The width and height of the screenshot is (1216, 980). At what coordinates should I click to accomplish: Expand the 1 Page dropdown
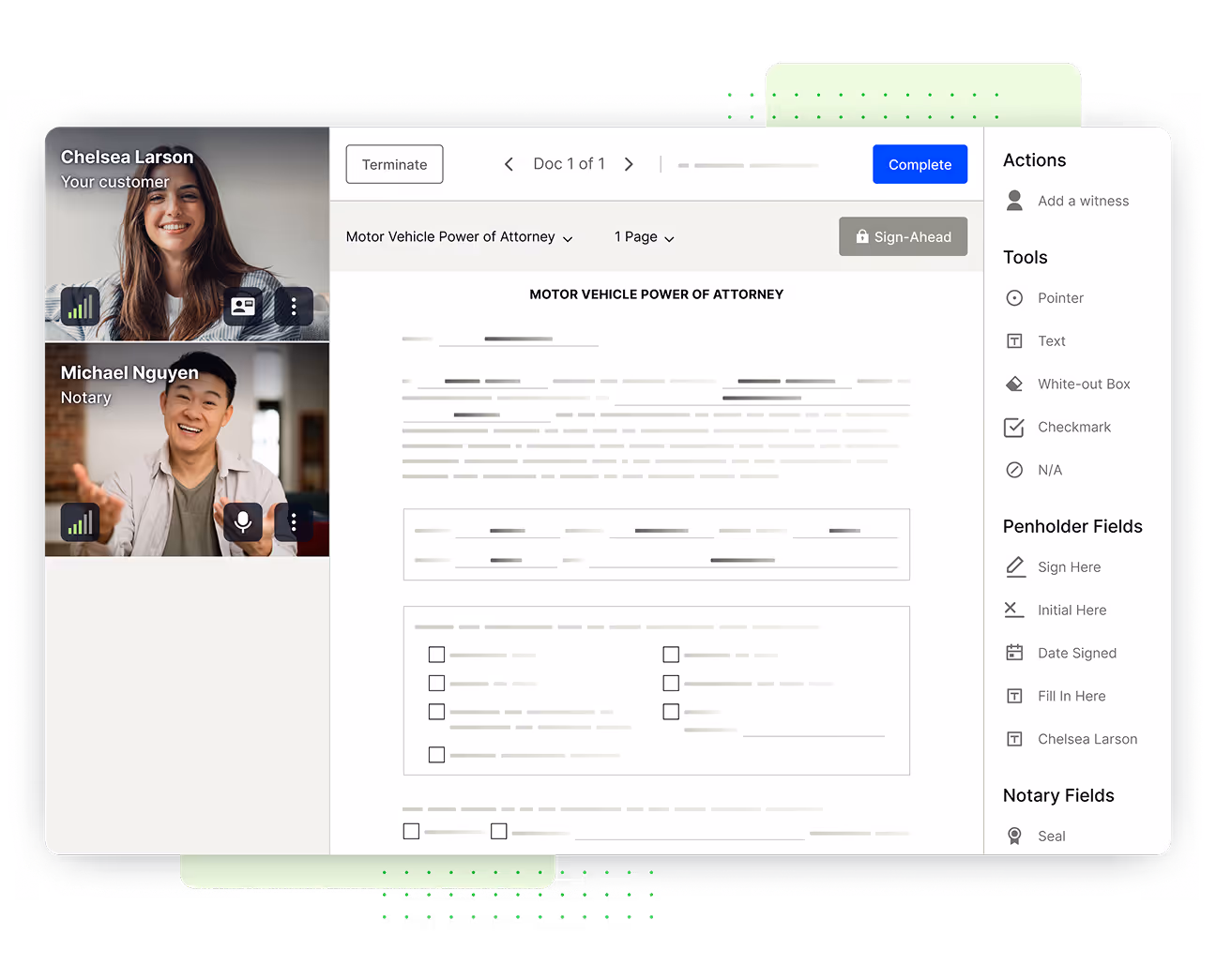645,237
